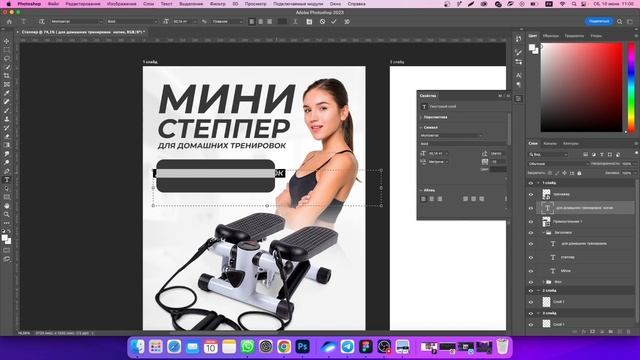Collapse the '1 слайд' artboard group

[538, 183]
